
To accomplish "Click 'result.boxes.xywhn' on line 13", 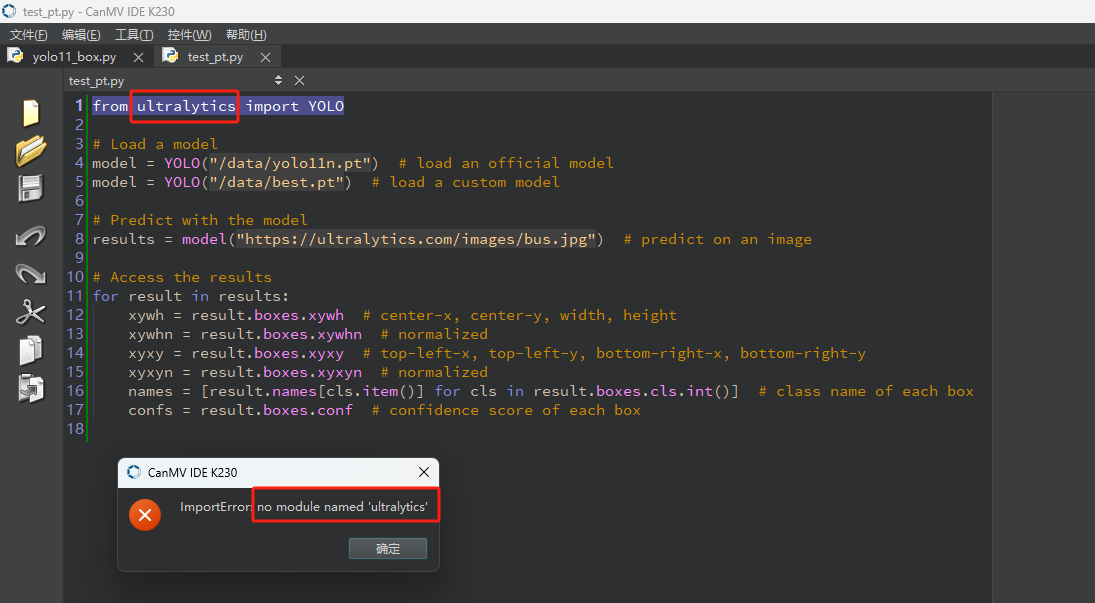I will [281, 334].
